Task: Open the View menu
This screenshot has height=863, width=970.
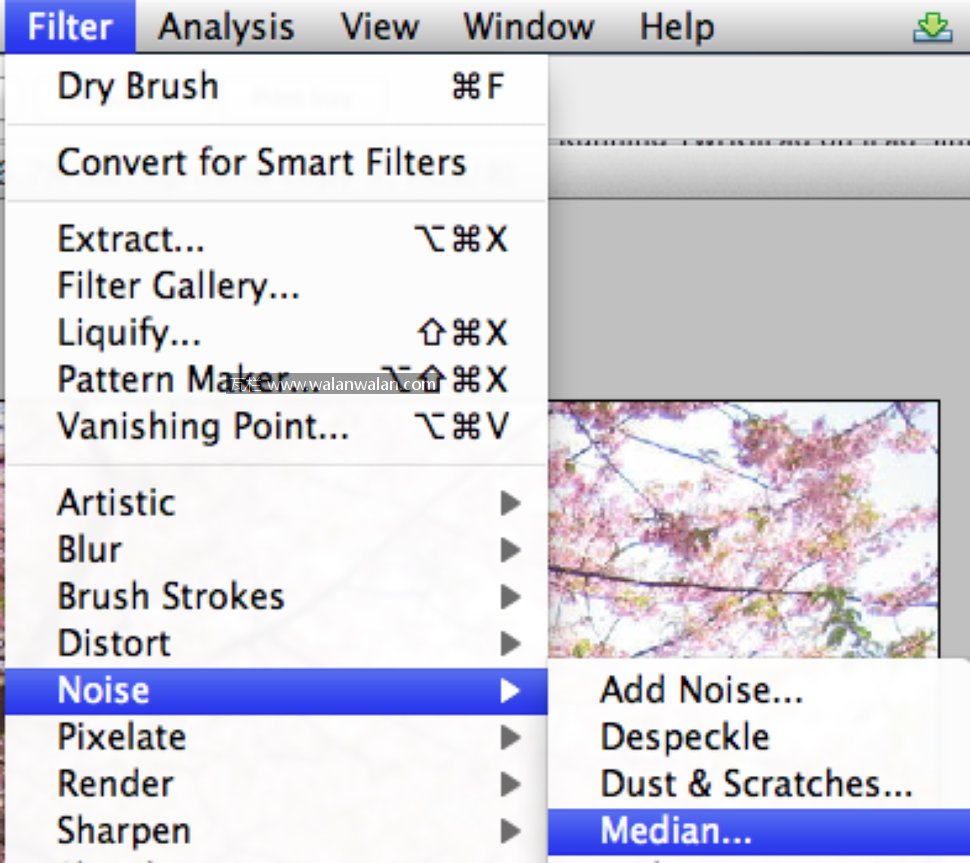Action: coord(379,27)
